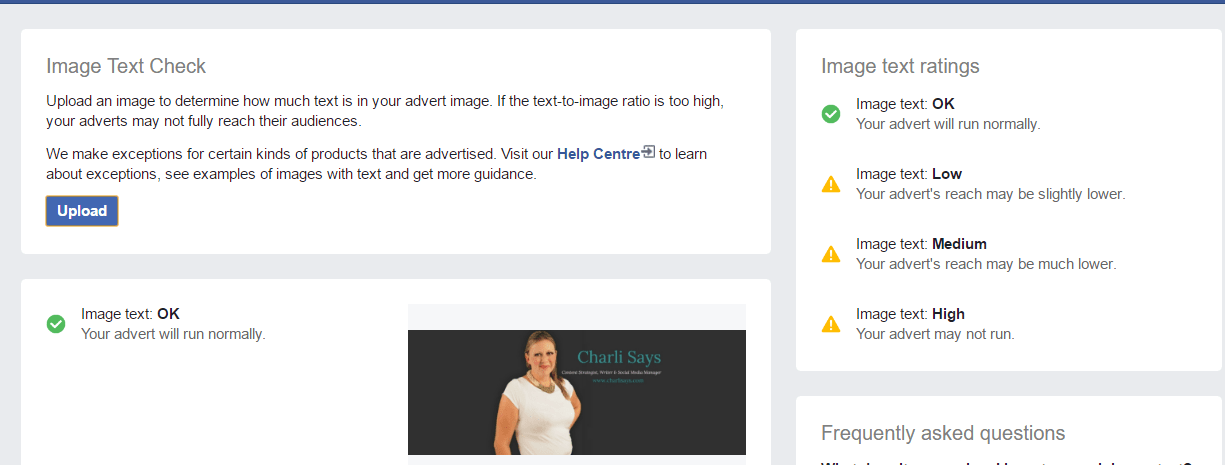Select the 'Image Text Check' heading
1225x465 pixels.
click(126, 66)
